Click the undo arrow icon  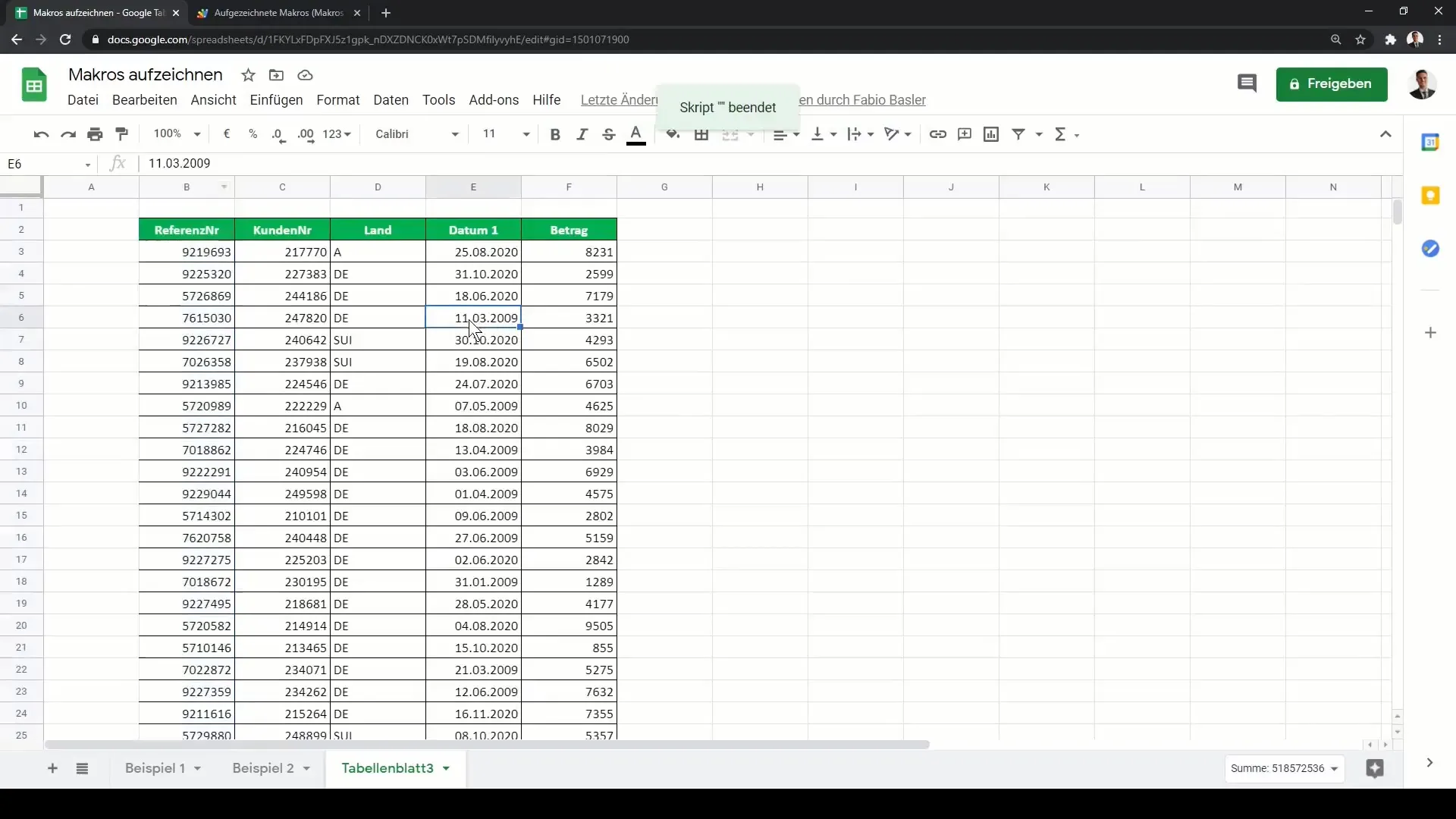coord(41,134)
